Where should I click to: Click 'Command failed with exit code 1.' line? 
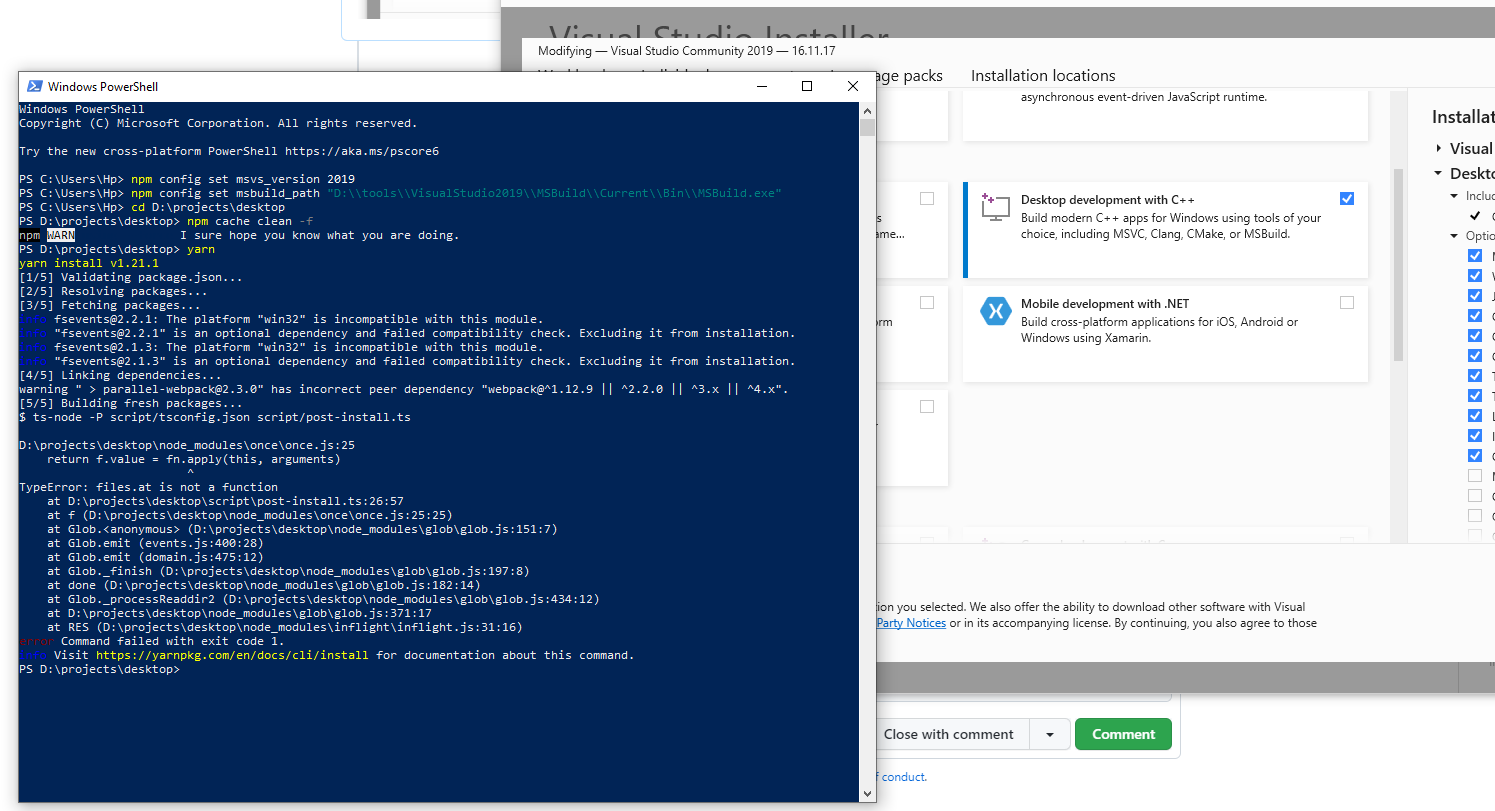172,641
